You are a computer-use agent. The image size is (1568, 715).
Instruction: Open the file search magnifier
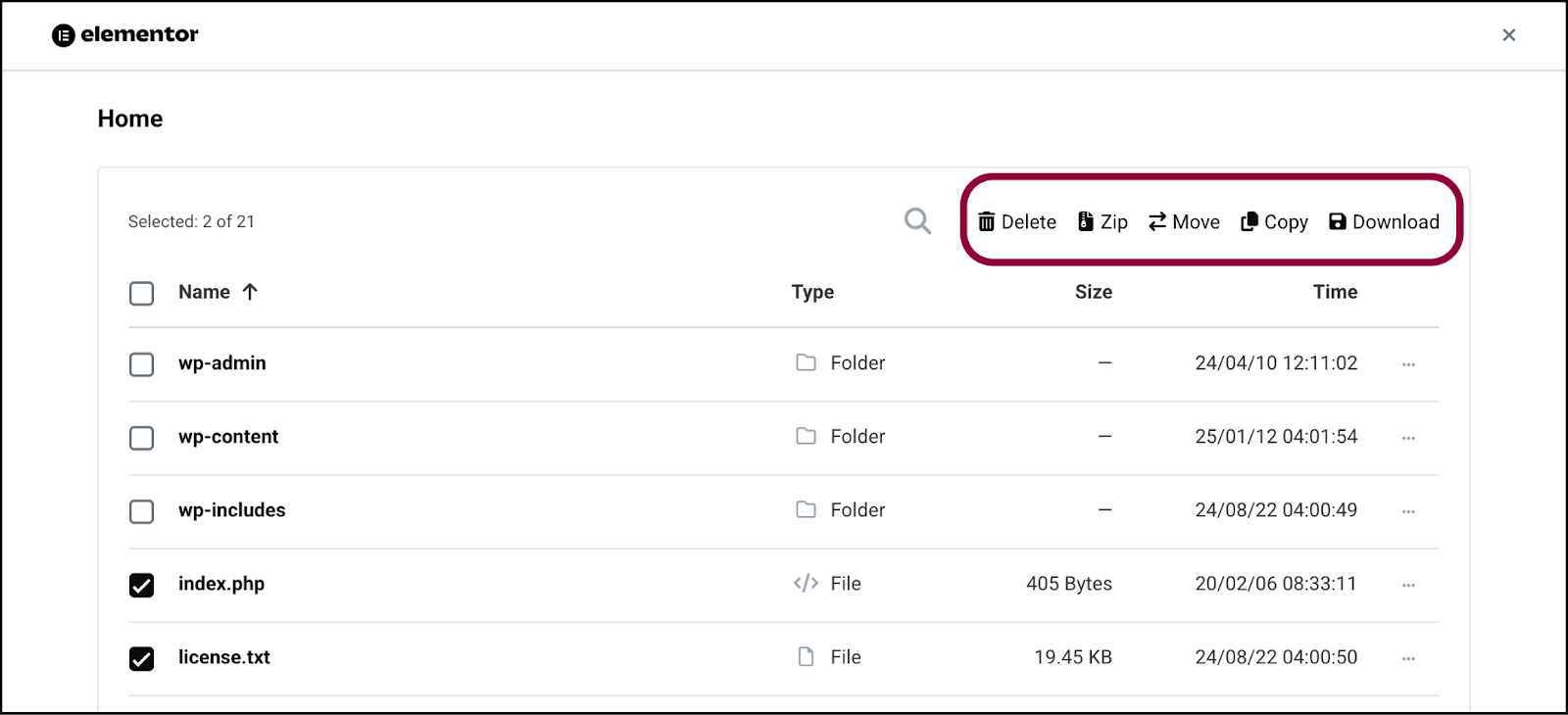917,221
